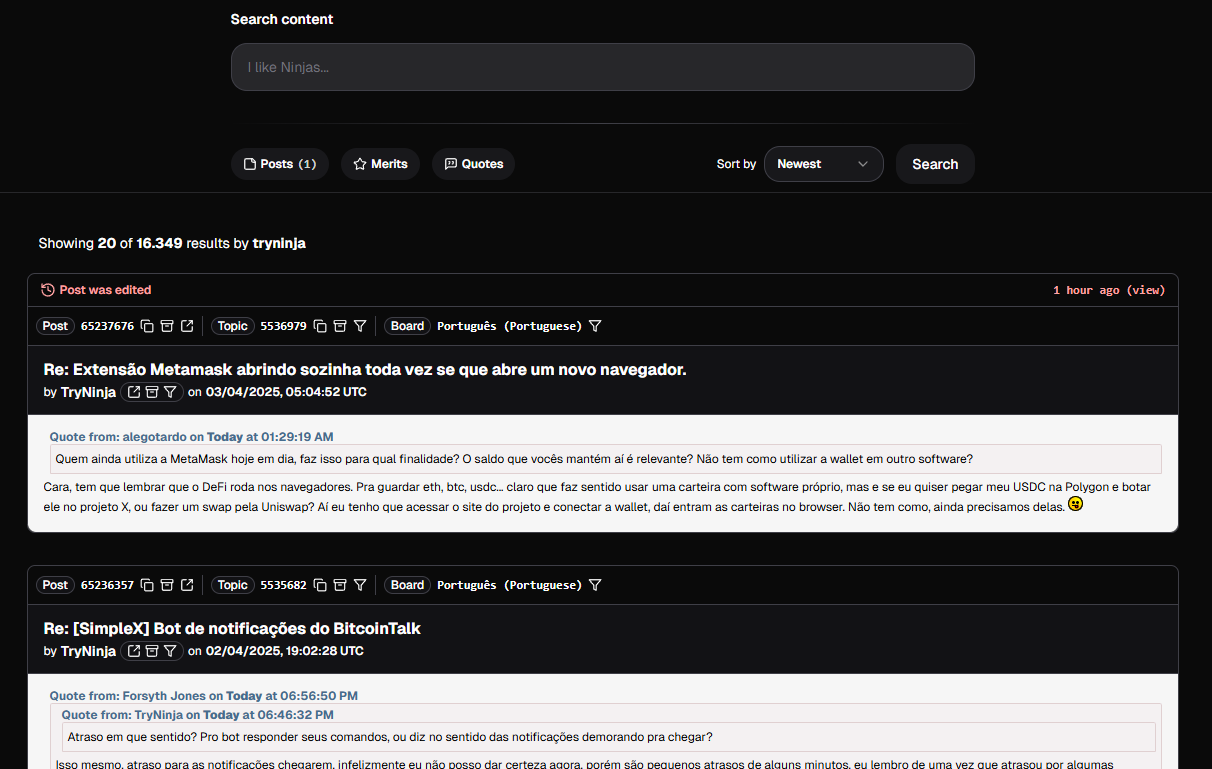Viewport: 1212px width, 769px height.
Task: Switch to the Quotes tab
Action: pyautogui.click(x=473, y=164)
